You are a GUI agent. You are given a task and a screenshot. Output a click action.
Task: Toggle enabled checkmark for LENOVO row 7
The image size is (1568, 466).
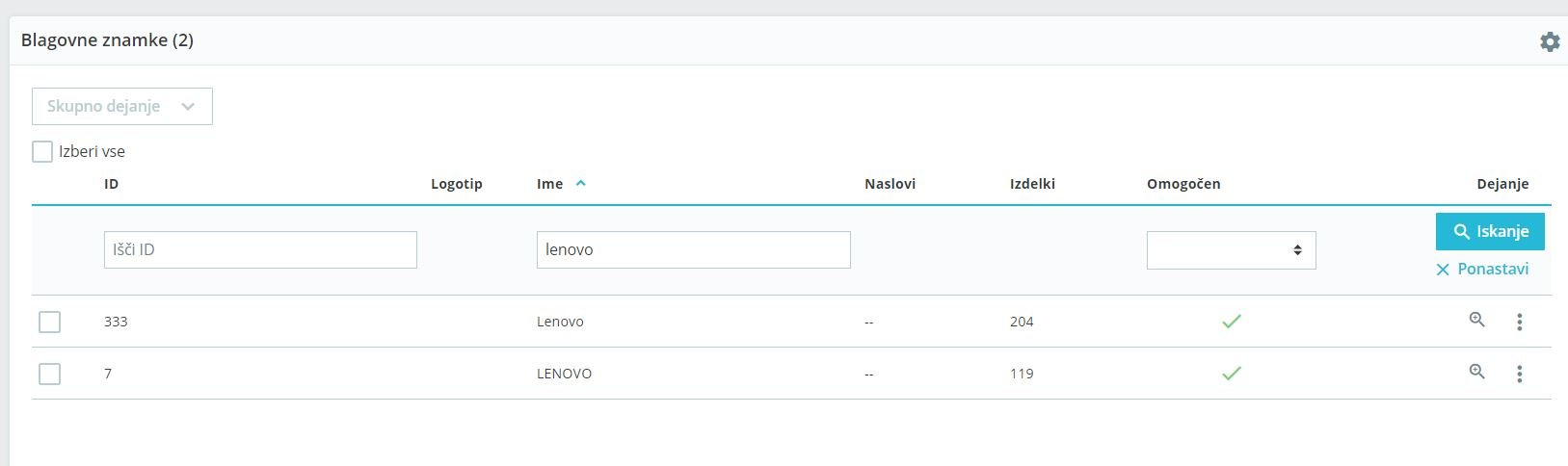click(x=1231, y=374)
